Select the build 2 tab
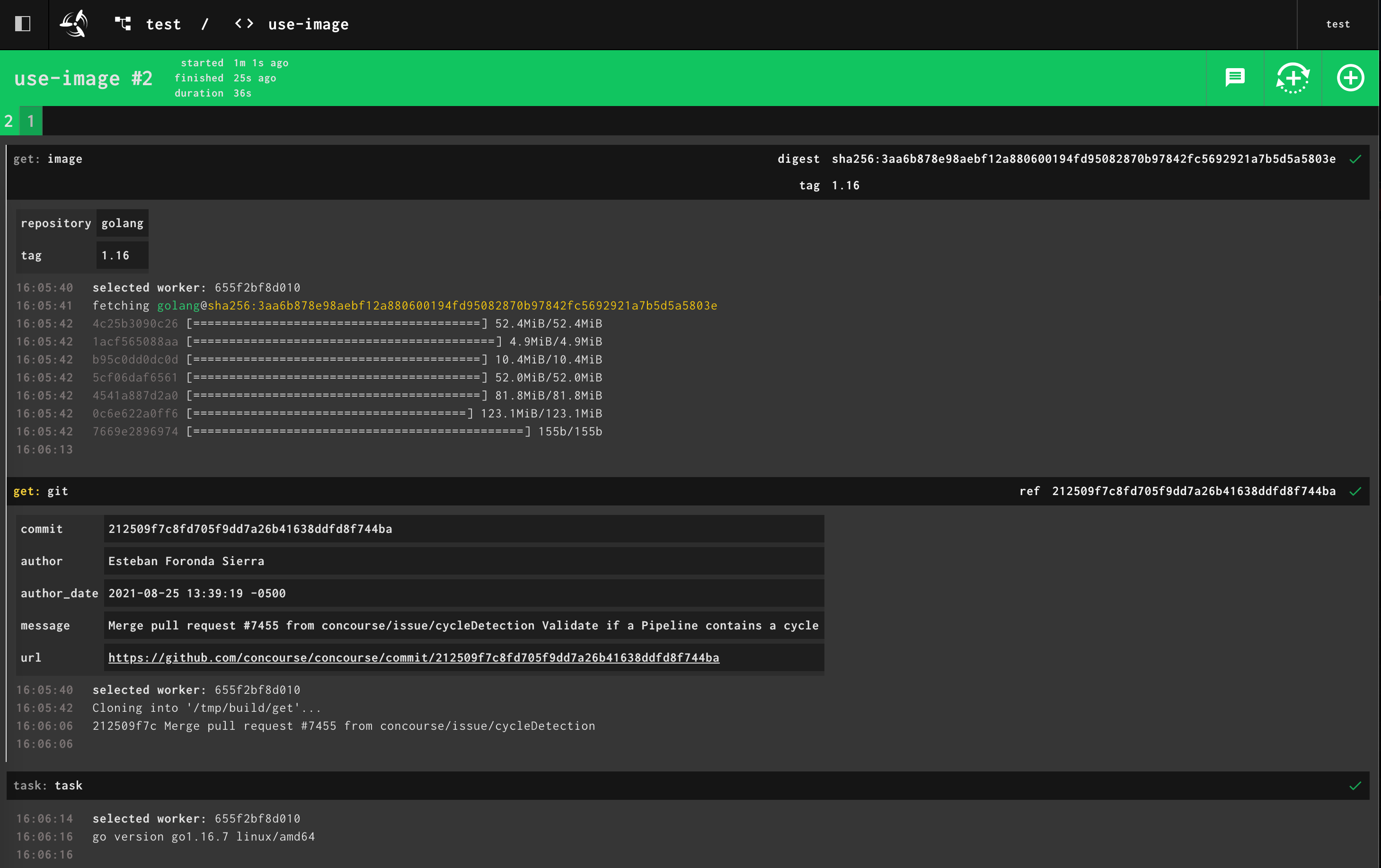The image size is (1381, 868). tap(8, 121)
